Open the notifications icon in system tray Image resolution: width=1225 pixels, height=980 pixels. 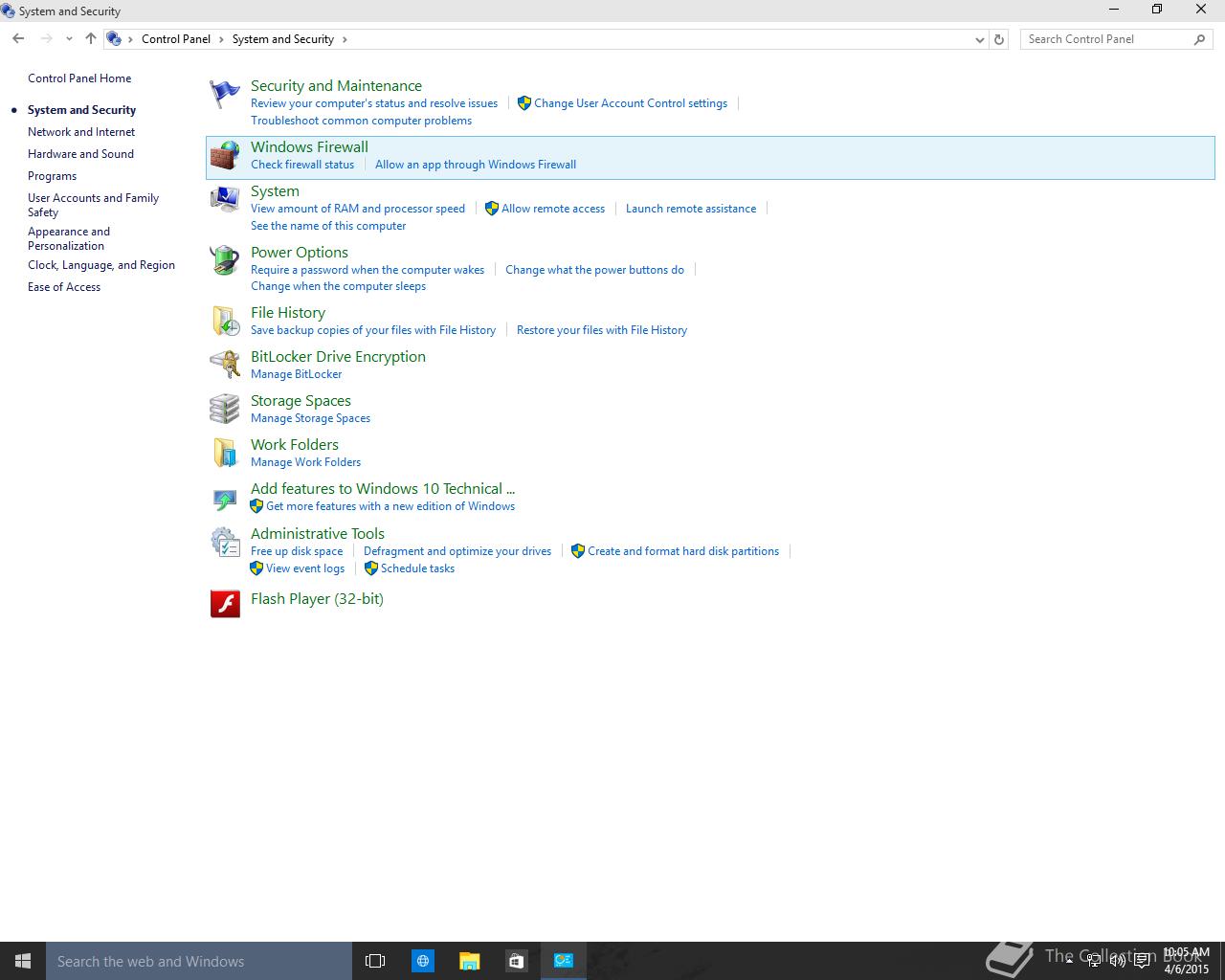pos(1142,961)
